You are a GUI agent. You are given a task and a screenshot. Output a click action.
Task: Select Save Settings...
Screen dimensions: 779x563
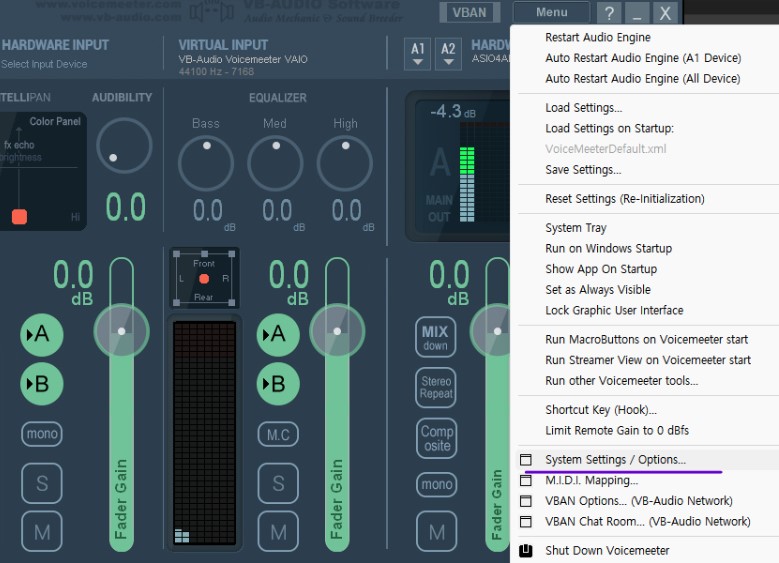click(x=583, y=170)
